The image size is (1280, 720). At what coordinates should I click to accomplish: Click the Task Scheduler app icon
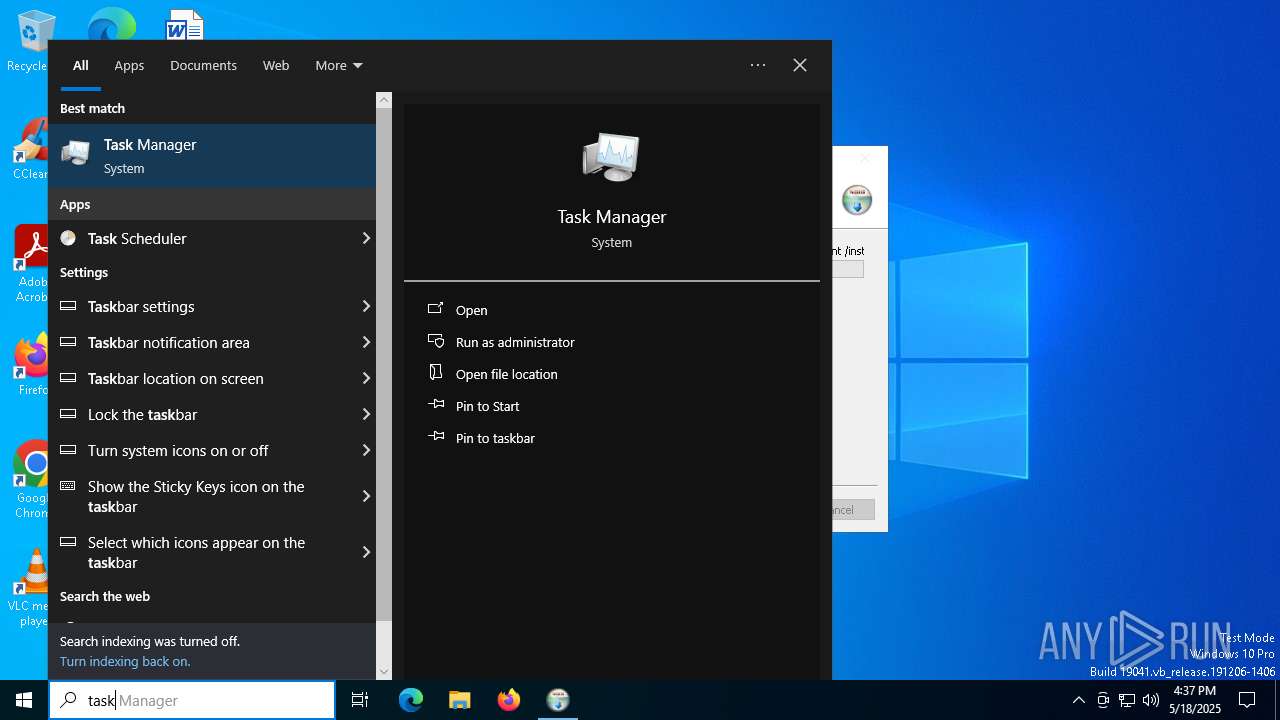coord(68,238)
